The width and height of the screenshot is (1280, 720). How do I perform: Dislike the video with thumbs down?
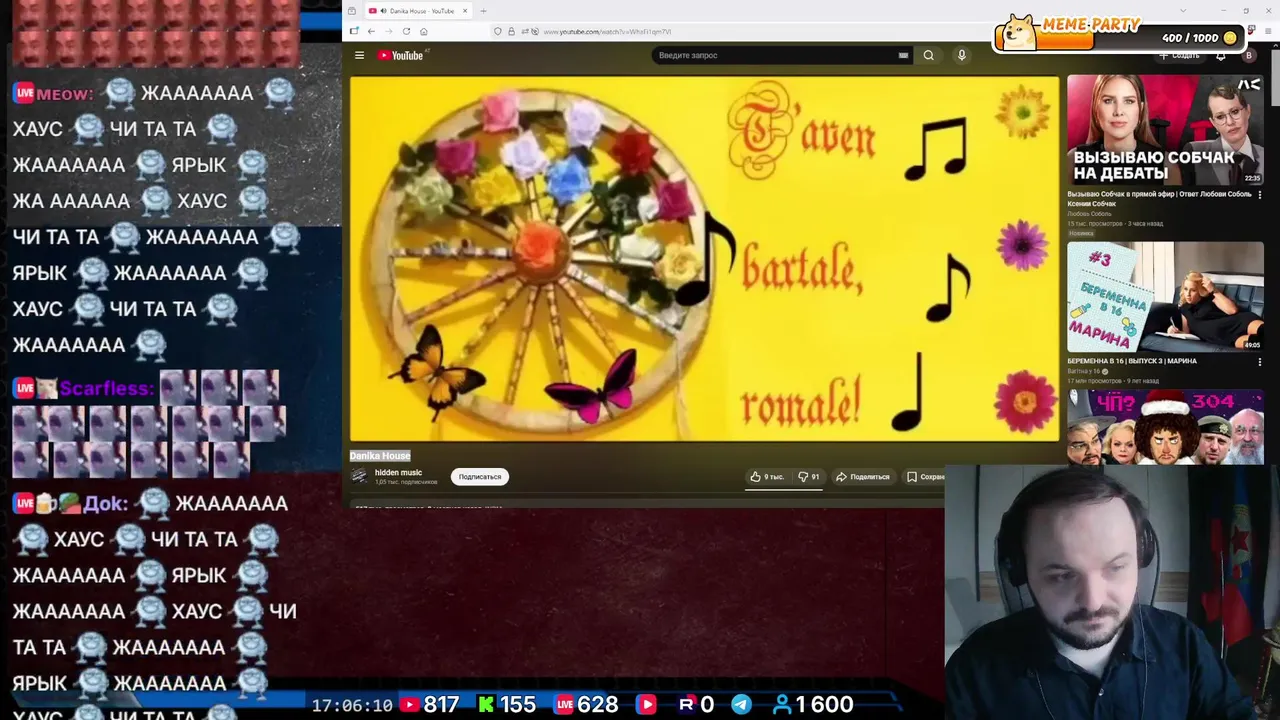(x=809, y=477)
